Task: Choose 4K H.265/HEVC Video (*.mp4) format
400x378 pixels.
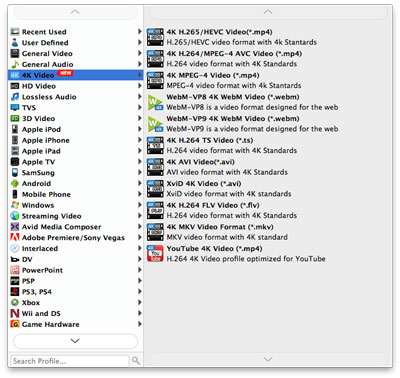Action: pyautogui.click(x=268, y=37)
